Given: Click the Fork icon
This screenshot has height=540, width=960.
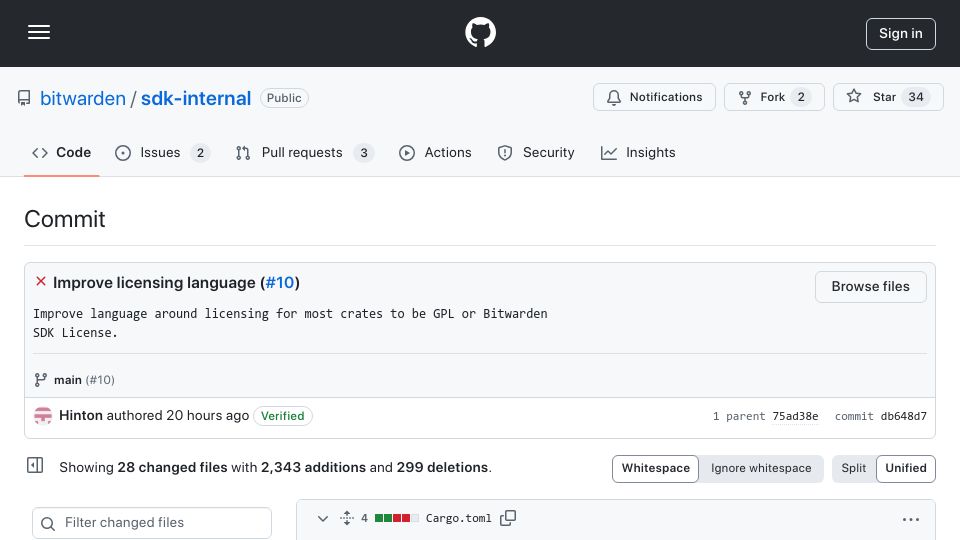Looking at the screenshot, I should coord(744,97).
